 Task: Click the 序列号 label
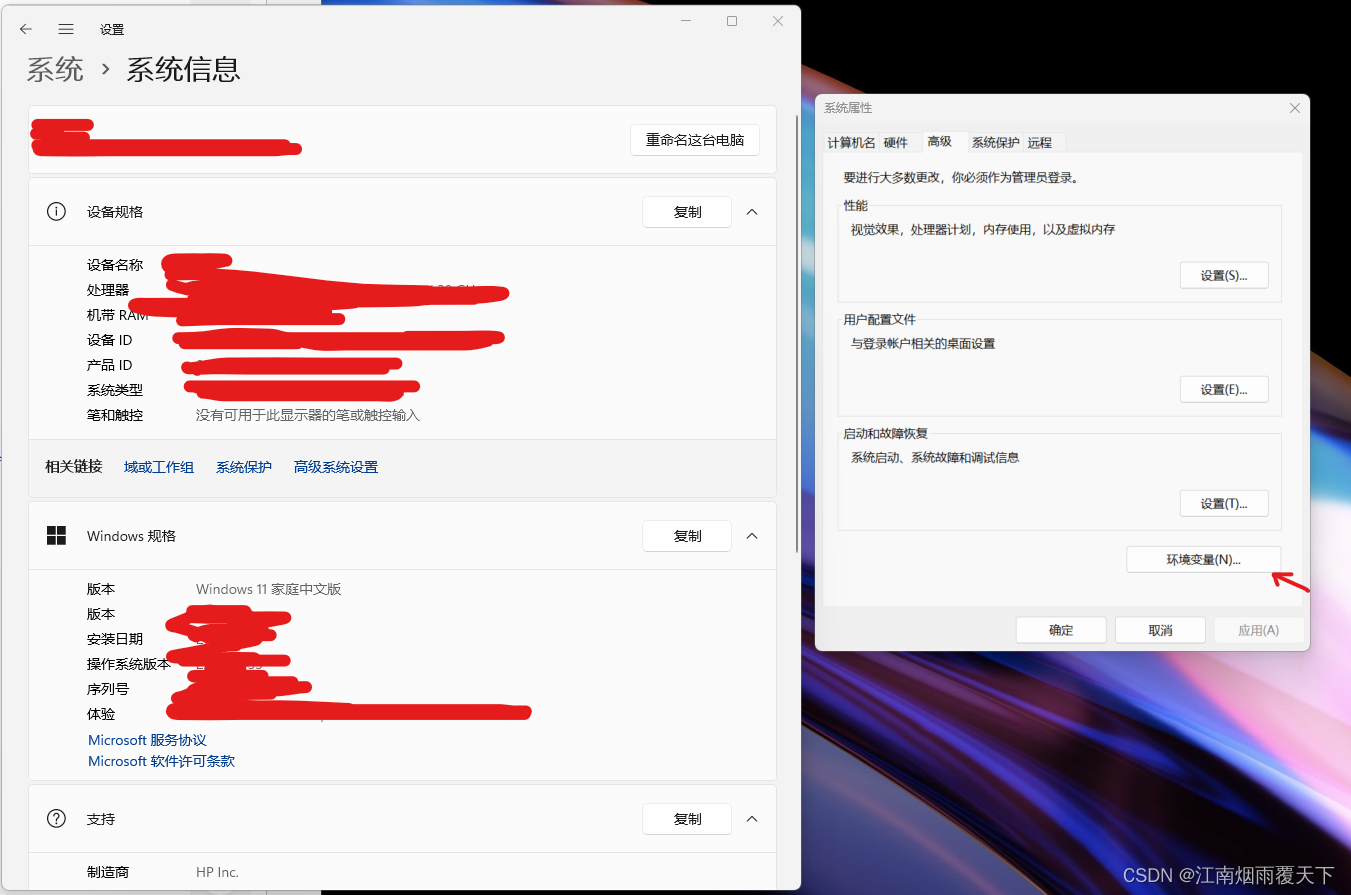(x=108, y=689)
